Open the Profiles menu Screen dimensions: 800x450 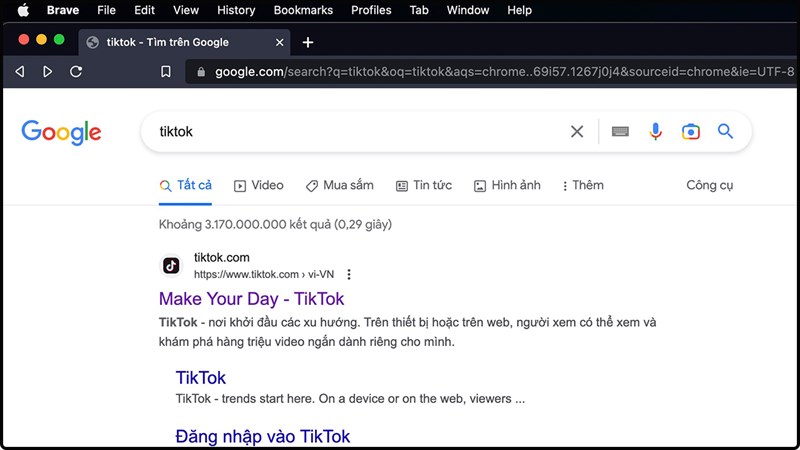(x=371, y=10)
